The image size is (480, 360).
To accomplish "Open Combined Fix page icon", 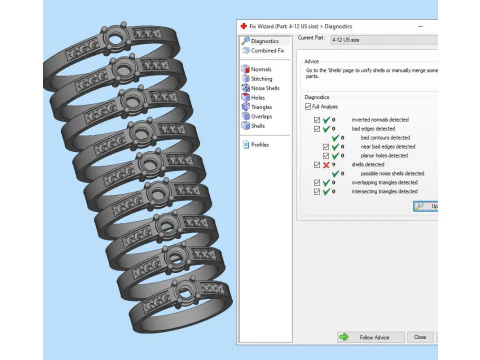I will (x=246, y=50).
